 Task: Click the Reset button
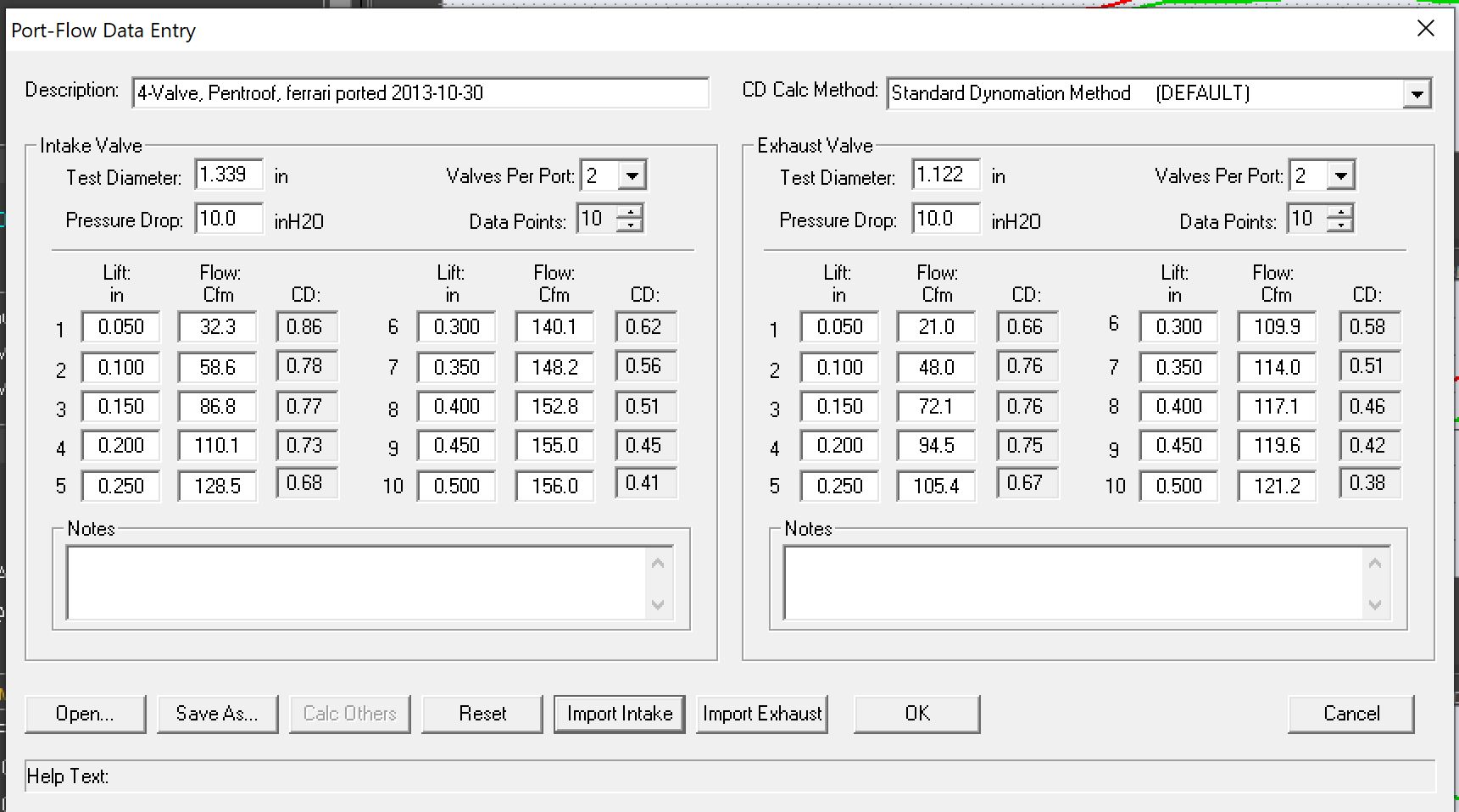482,714
